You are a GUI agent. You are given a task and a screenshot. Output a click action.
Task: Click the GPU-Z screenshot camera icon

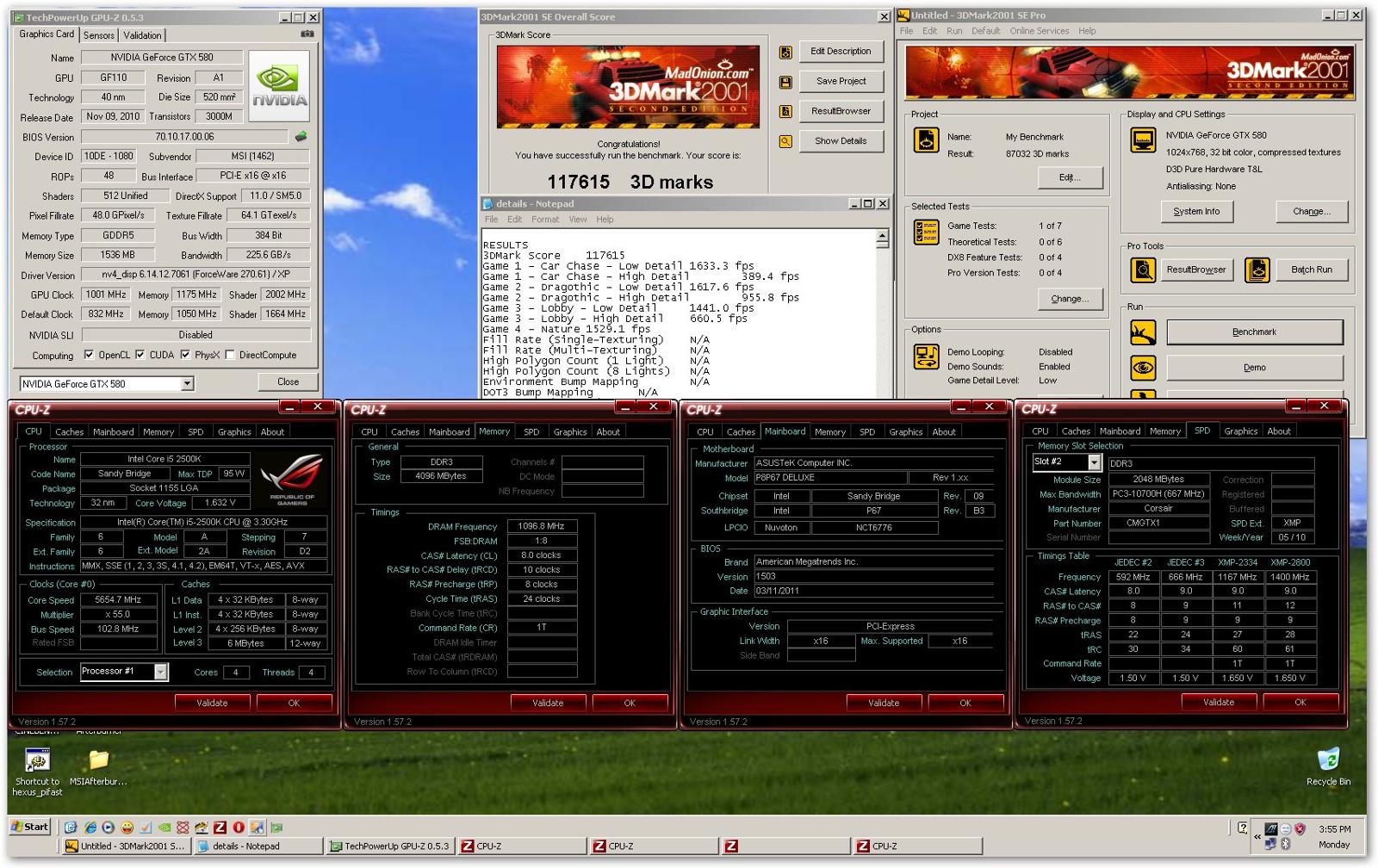[307, 34]
